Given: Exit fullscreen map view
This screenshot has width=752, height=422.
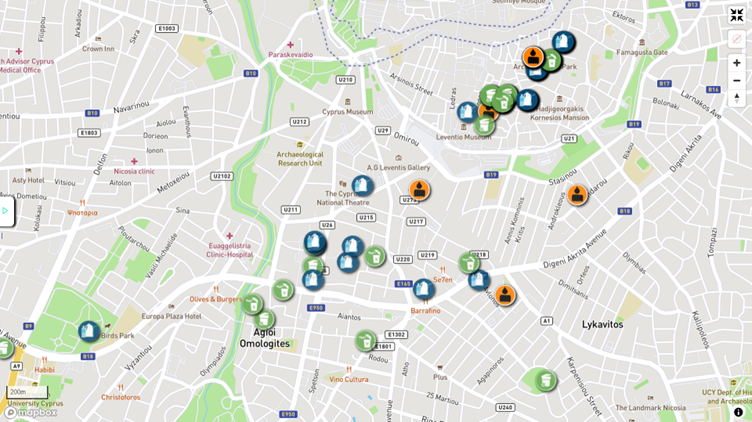Looking at the screenshot, I should click(x=737, y=15).
